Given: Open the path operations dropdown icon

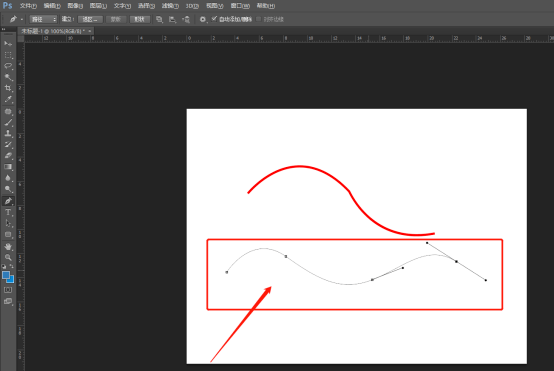Looking at the screenshot, I should point(159,19).
